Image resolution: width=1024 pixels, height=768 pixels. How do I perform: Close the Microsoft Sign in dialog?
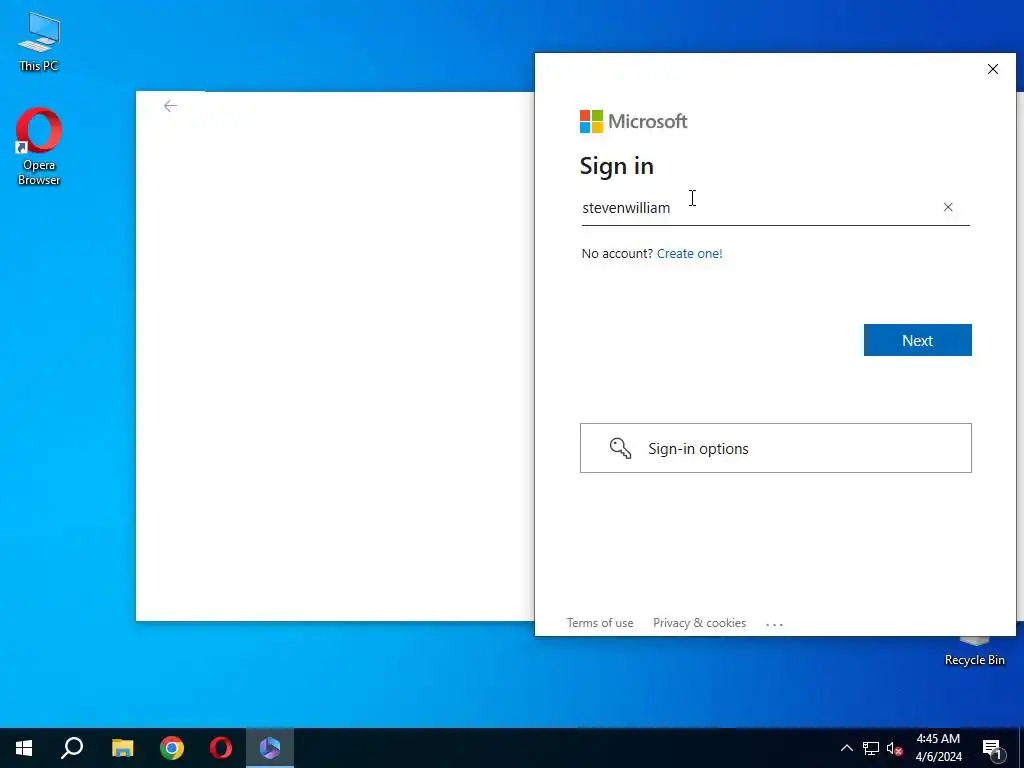[x=993, y=69]
